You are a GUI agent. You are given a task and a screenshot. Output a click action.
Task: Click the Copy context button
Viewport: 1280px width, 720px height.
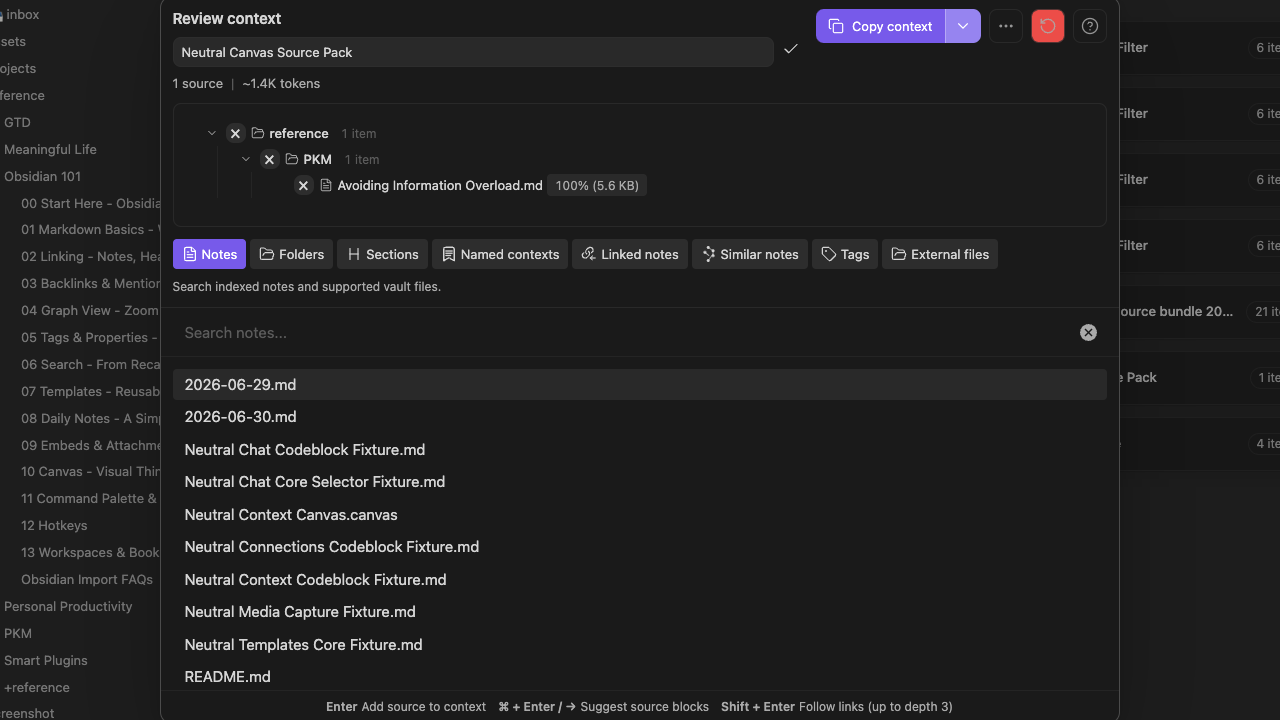coord(881,26)
